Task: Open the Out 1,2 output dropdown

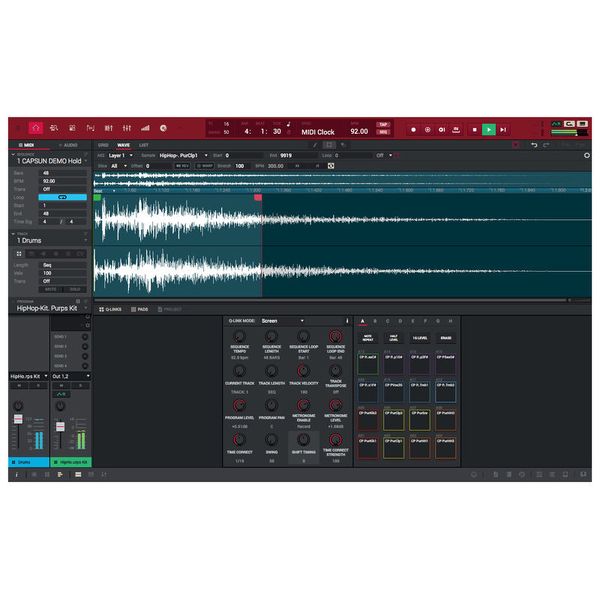Action: click(x=71, y=376)
